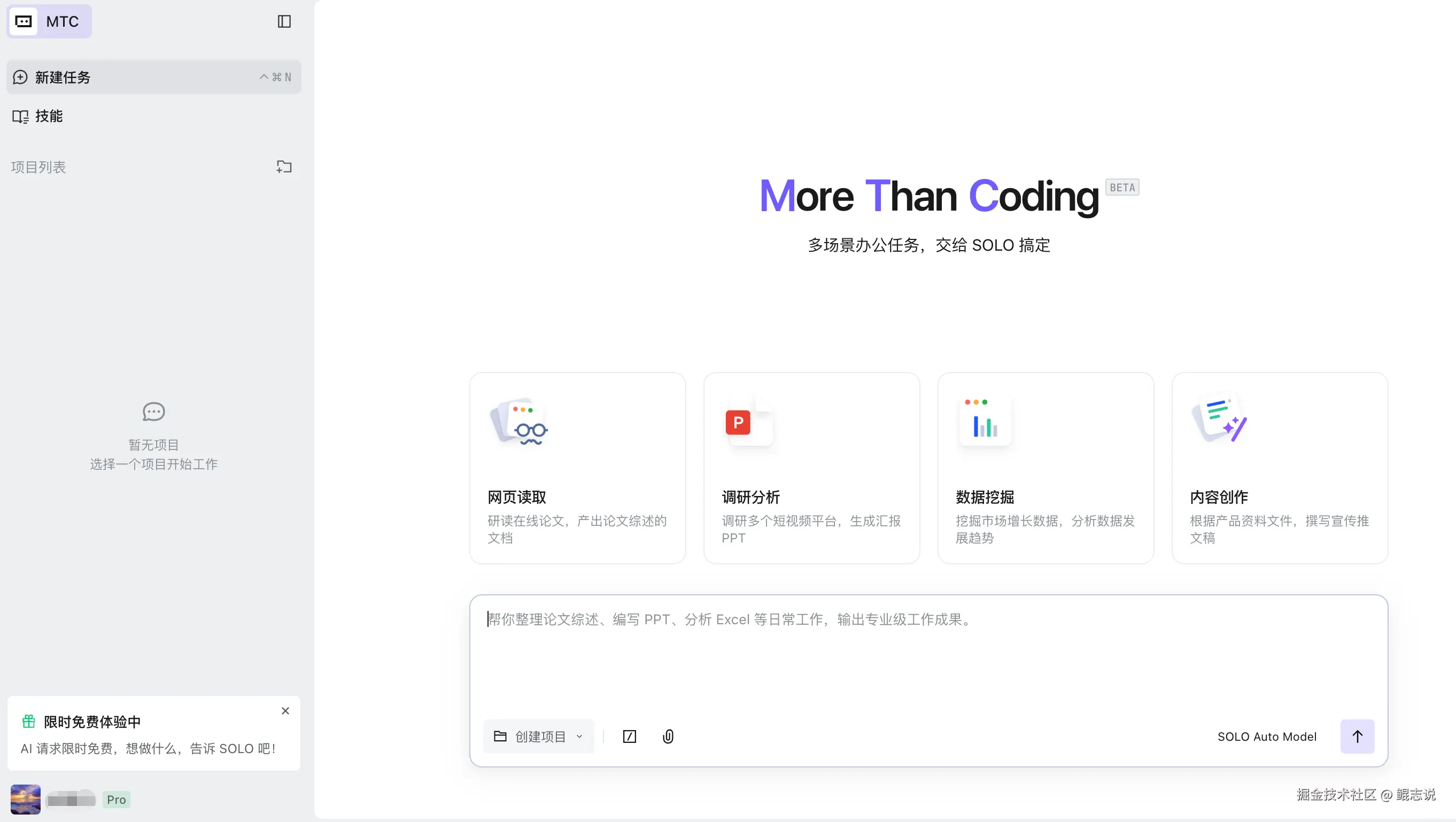Select the 调研分析 PPT card

click(811, 468)
